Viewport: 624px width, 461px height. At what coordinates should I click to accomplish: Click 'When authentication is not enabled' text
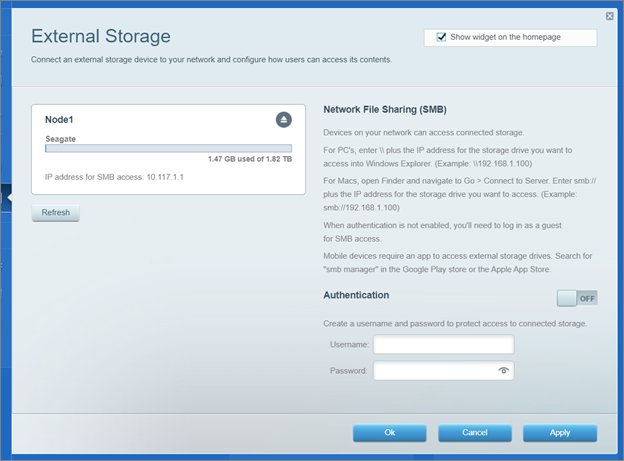tap(442, 232)
